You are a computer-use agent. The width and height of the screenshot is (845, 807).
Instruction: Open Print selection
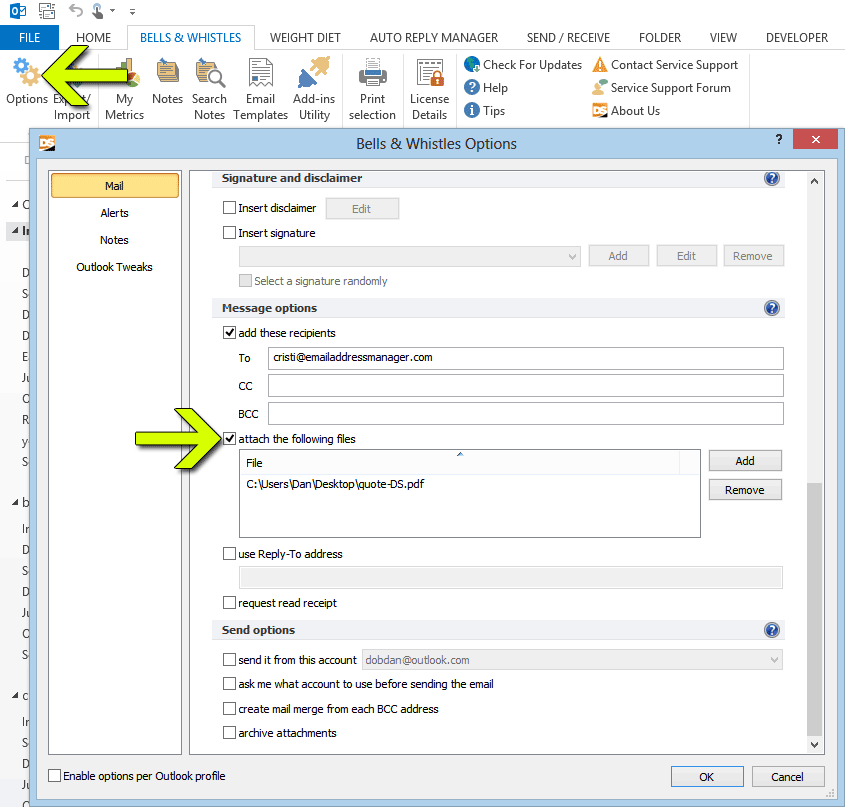[372, 85]
